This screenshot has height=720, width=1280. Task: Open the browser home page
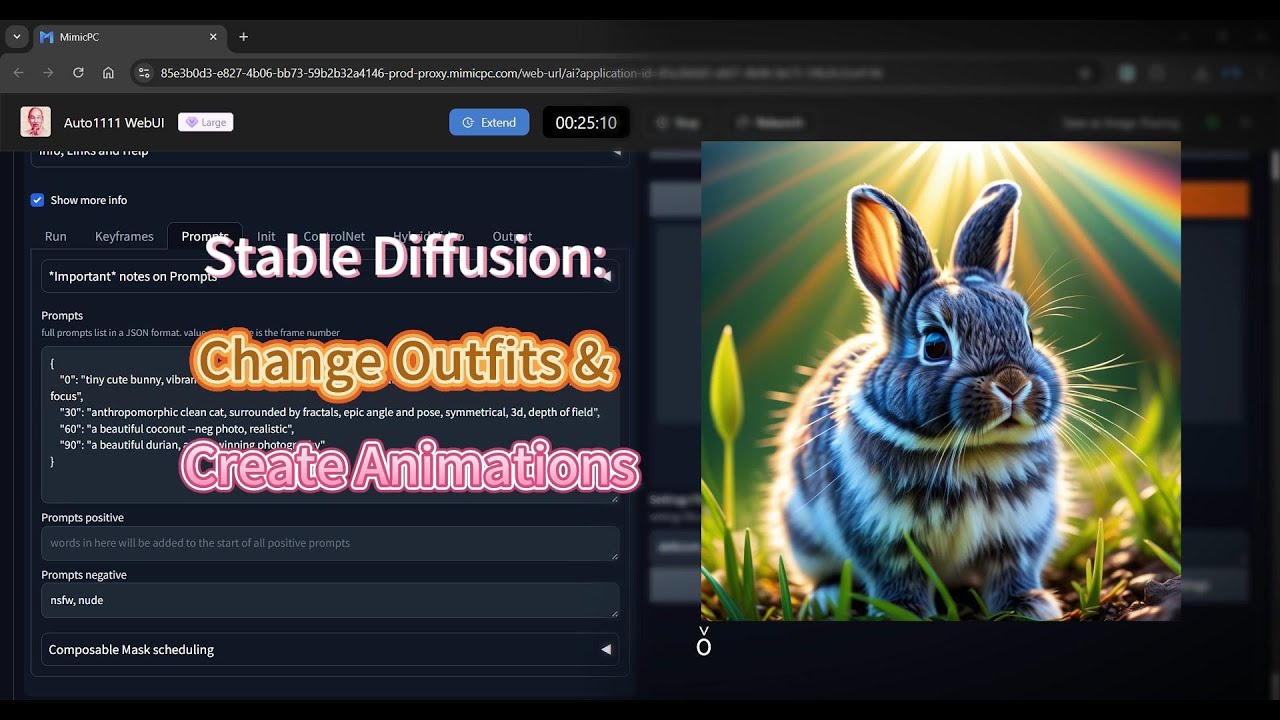pos(108,73)
